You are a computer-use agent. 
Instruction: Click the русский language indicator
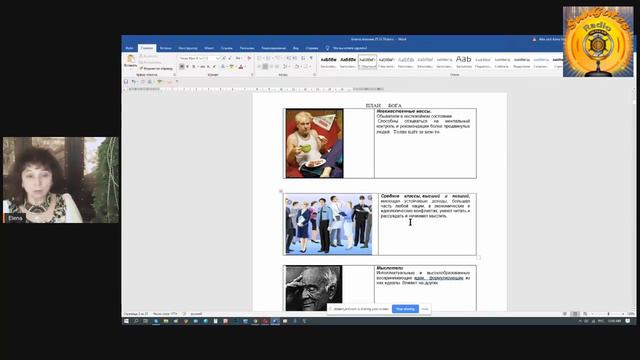tap(196, 314)
